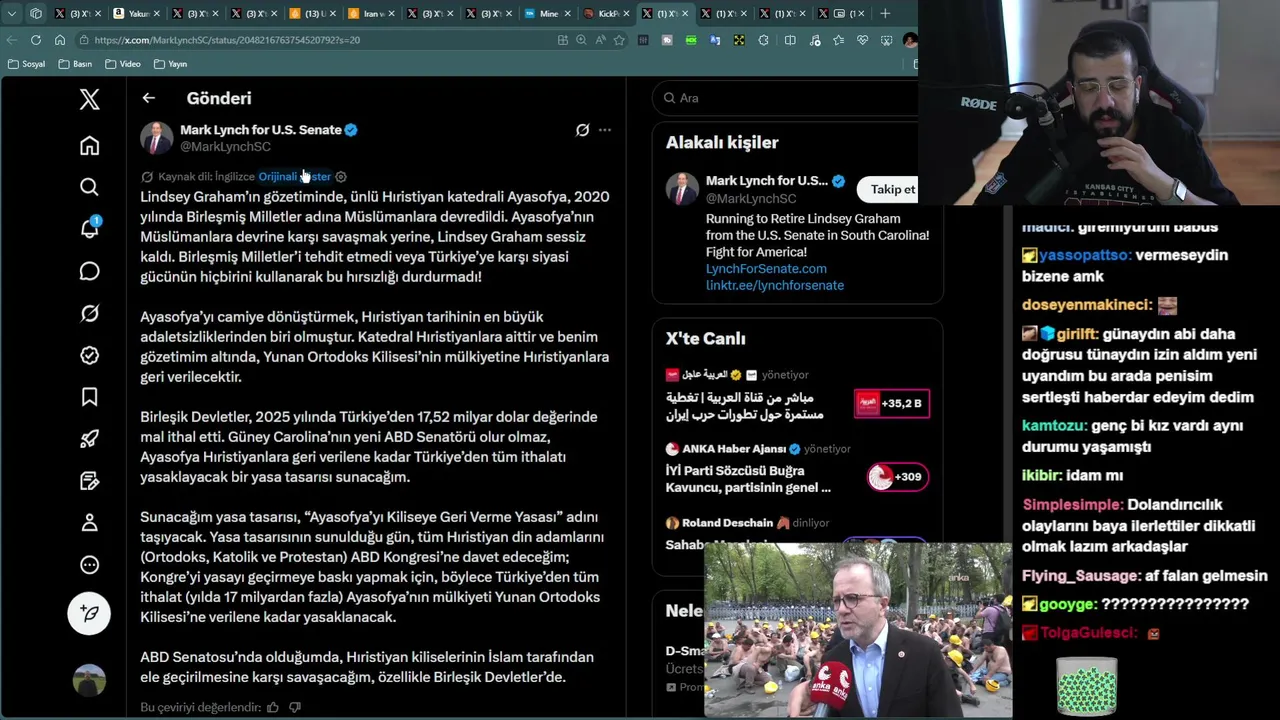Activate the read aloud icon in address bar
The height and width of the screenshot is (720, 1280).
pos(600,40)
